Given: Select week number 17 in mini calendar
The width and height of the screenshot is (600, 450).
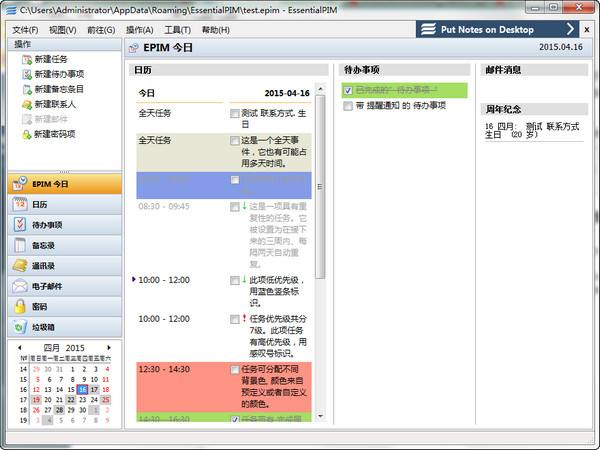Looking at the screenshot, I should point(23,400).
